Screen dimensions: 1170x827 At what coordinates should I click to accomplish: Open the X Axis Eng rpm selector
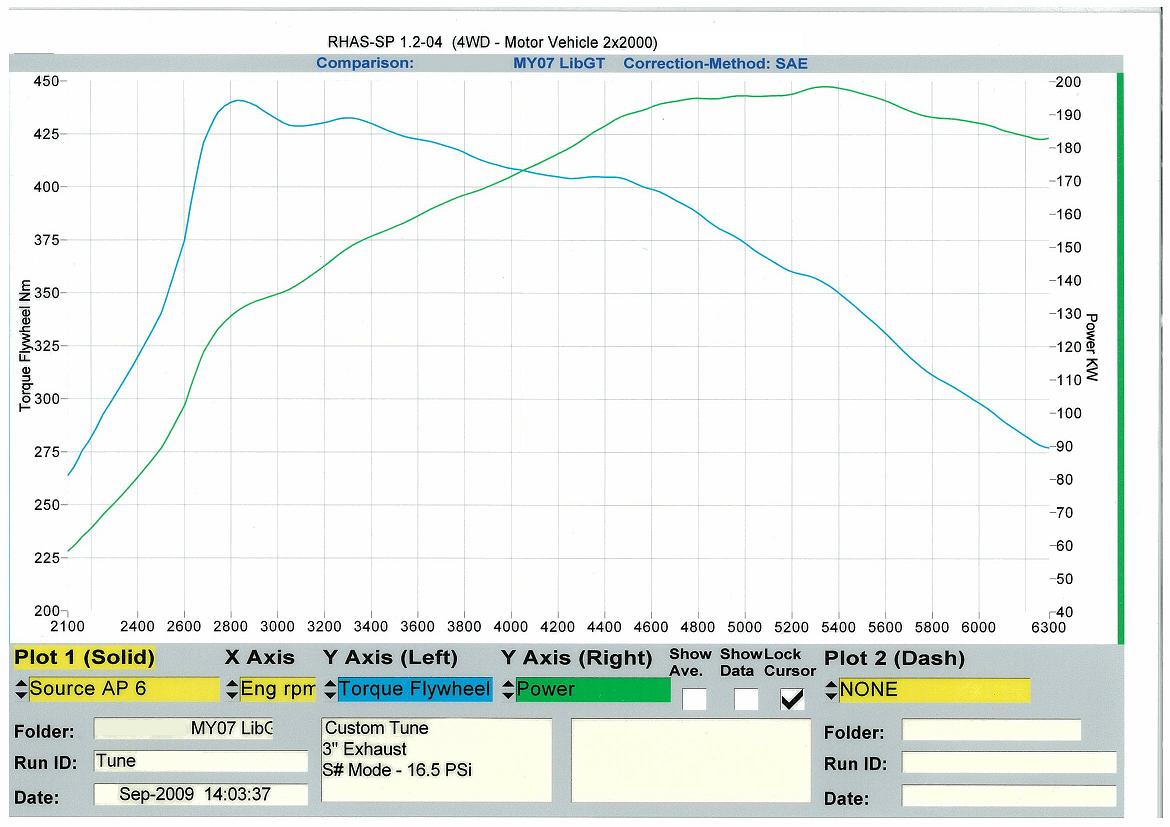[278, 689]
